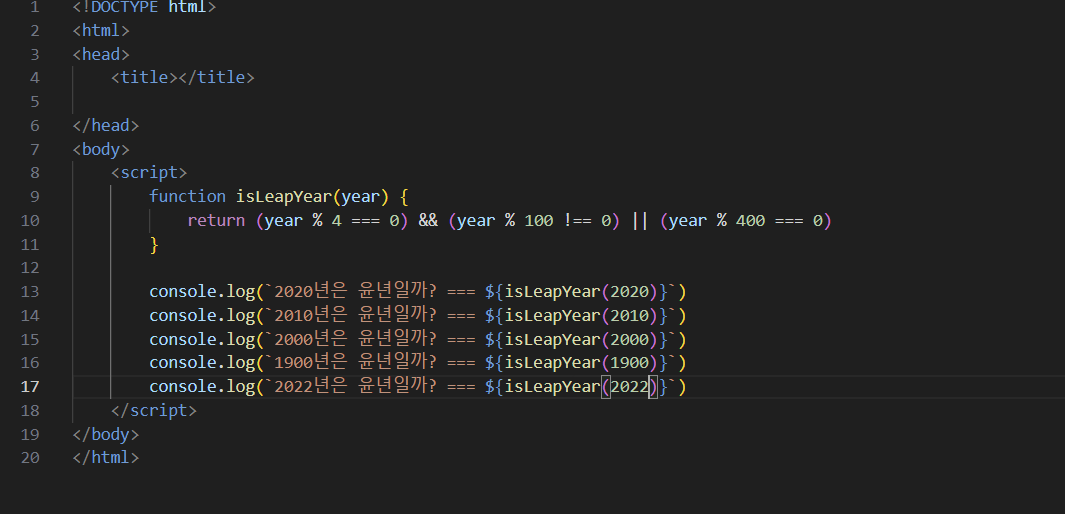This screenshot has width=1065, height=514.
Task: Click the opening <script> tag
Action: click(149, 173)
